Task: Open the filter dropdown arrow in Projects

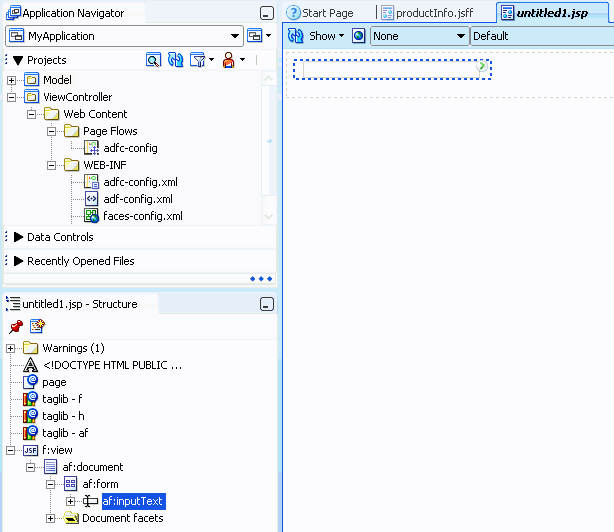Action: click(x=211, y=60)
